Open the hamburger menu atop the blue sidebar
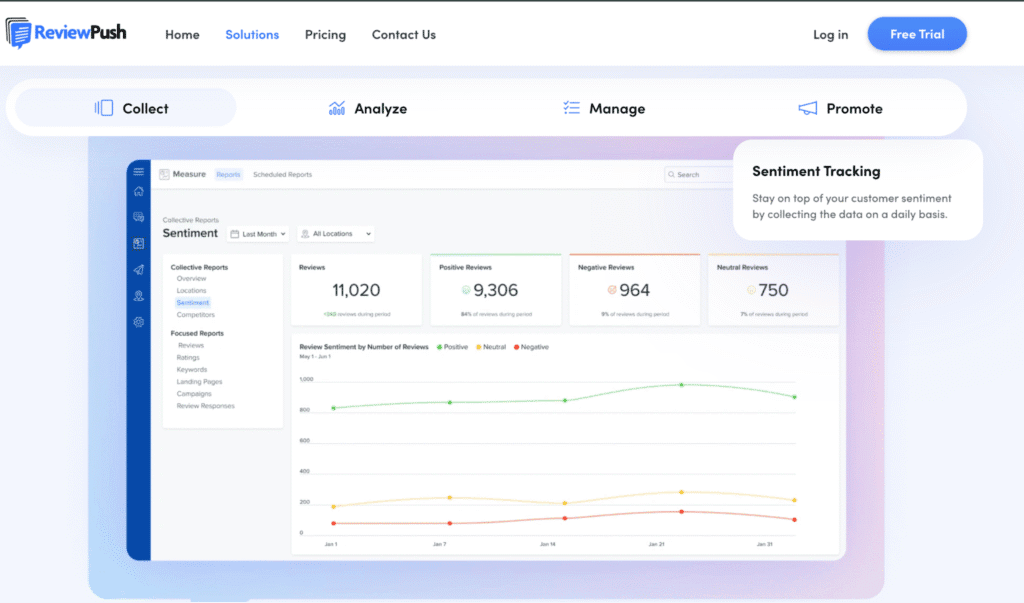Screen dimensions: 1024x603 click(139, 170)
